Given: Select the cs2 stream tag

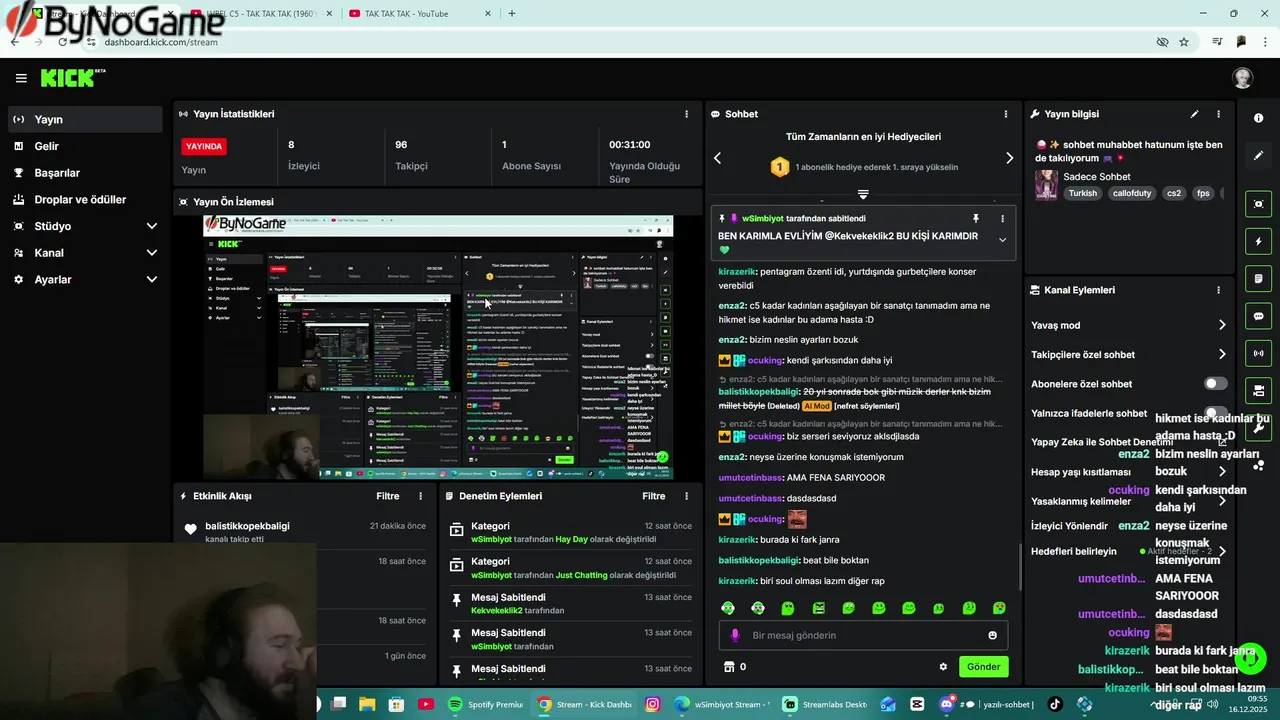Looking at the screenshot, I should 1174,193.
